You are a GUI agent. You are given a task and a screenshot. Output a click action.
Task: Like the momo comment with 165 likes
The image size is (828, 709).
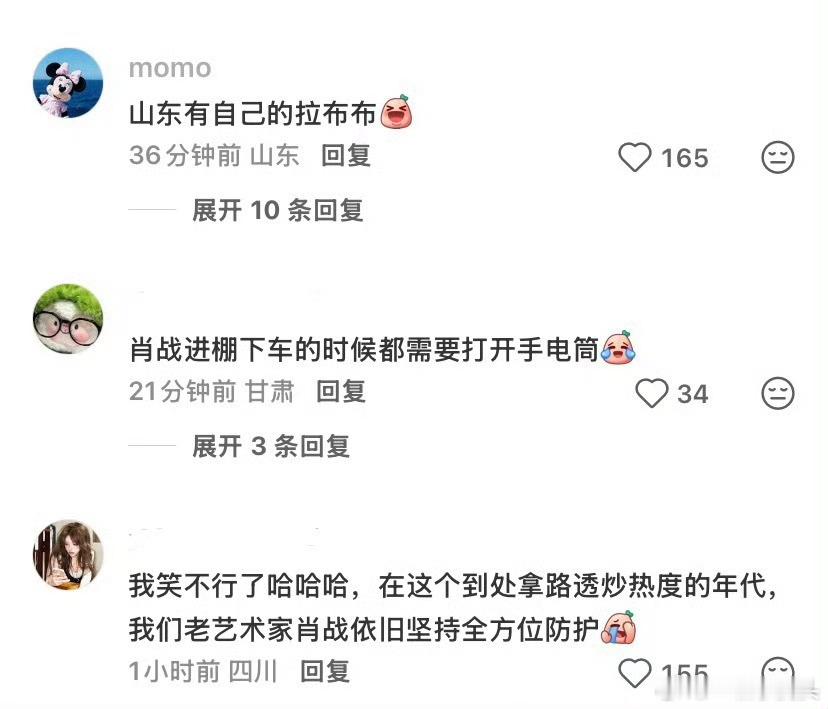coord(634,157)
